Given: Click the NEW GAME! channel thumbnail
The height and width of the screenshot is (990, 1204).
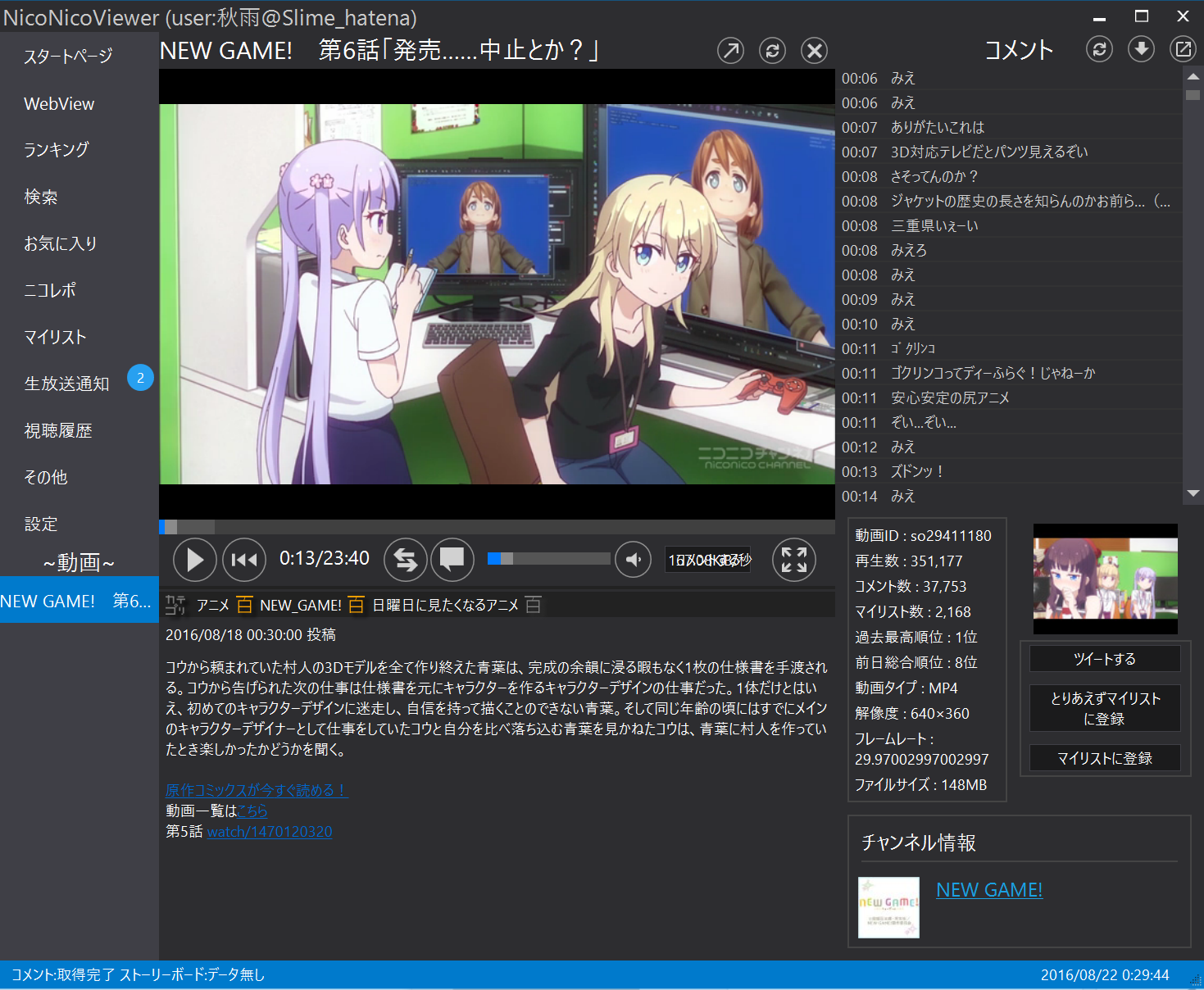Looking at the screenshot, I should [x=888, y=907].
